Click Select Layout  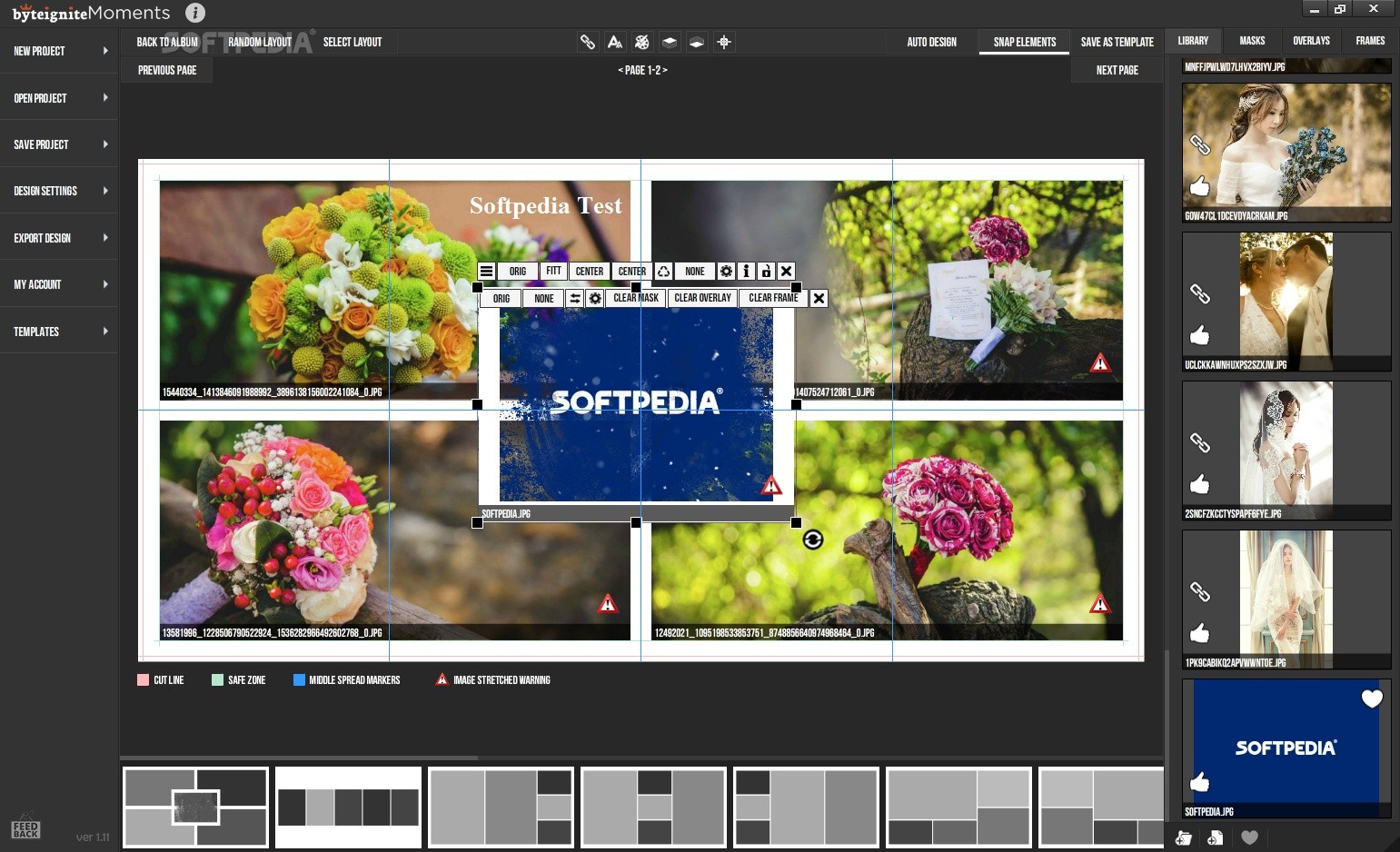point(352,42)
